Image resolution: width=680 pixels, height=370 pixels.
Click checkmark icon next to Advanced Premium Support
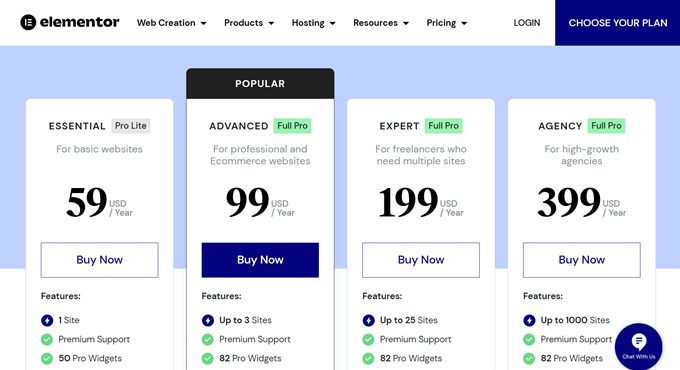click(208, 340)
